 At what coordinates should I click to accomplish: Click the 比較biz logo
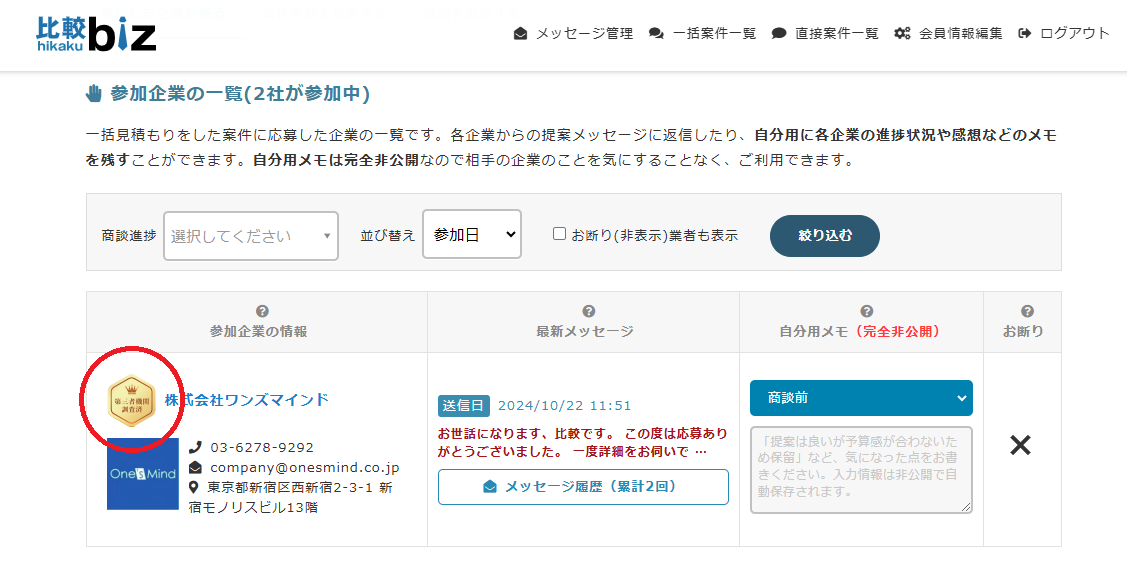[x=96, y=33]
